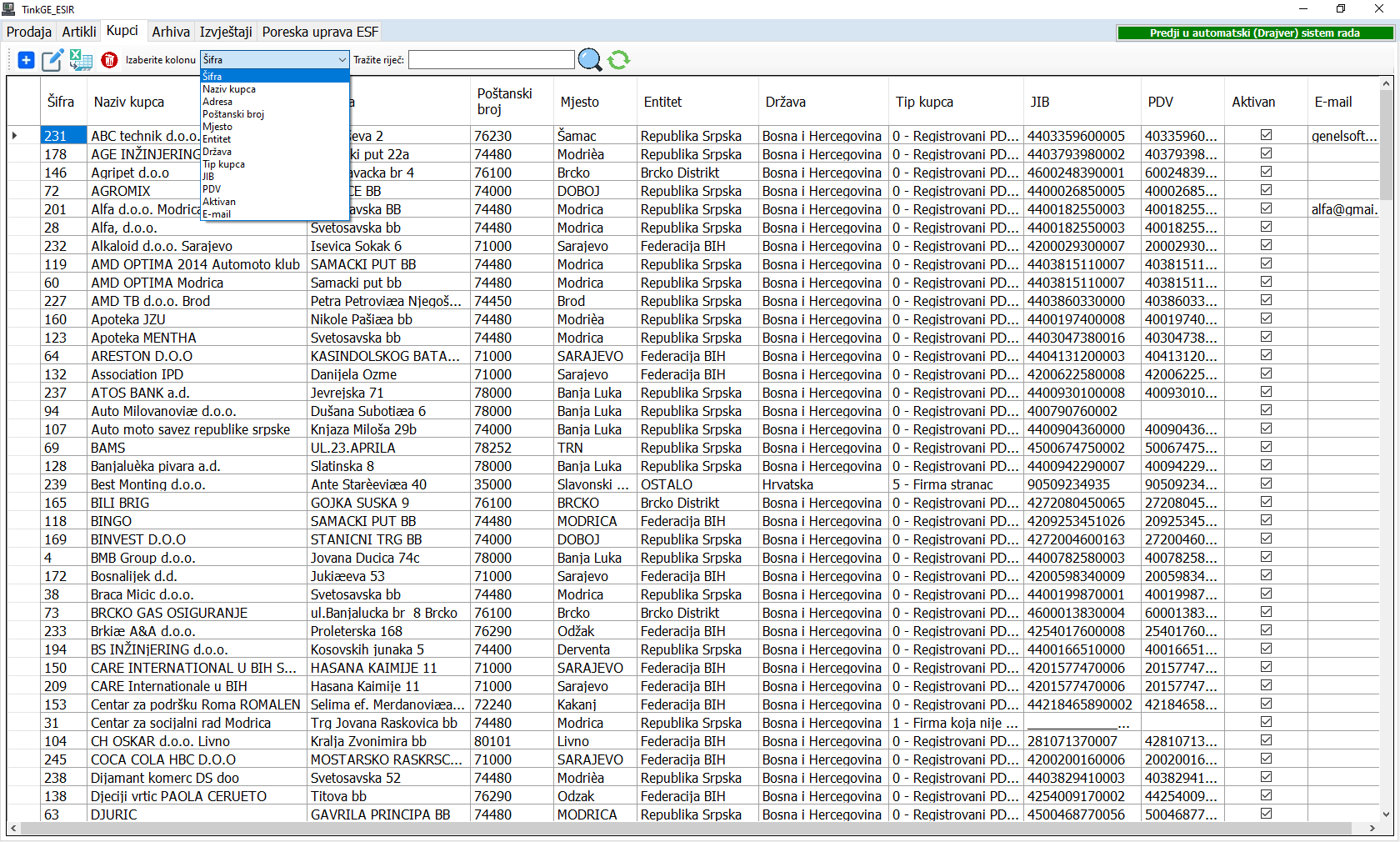
Task: Click the Excel export icon
Action: point(81,60)
